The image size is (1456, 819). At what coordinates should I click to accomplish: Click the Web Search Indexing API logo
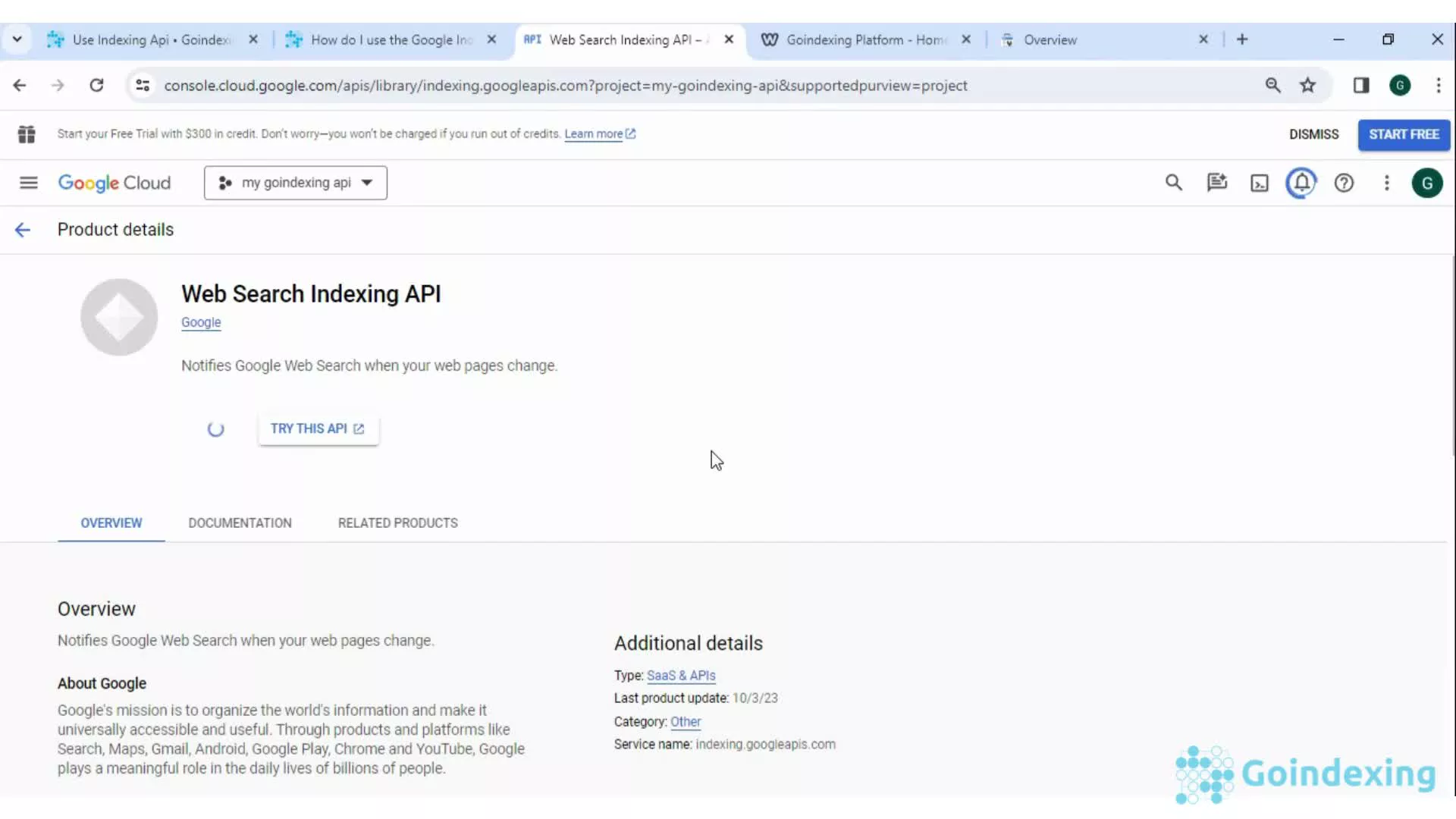click(x=119, y=317)
